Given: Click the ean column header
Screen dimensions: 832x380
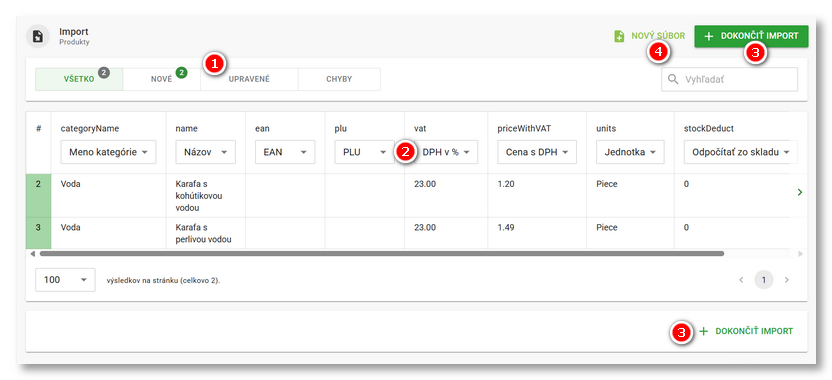Looking at the screenshot, I should pyautogui.click(x=262, y=128).
